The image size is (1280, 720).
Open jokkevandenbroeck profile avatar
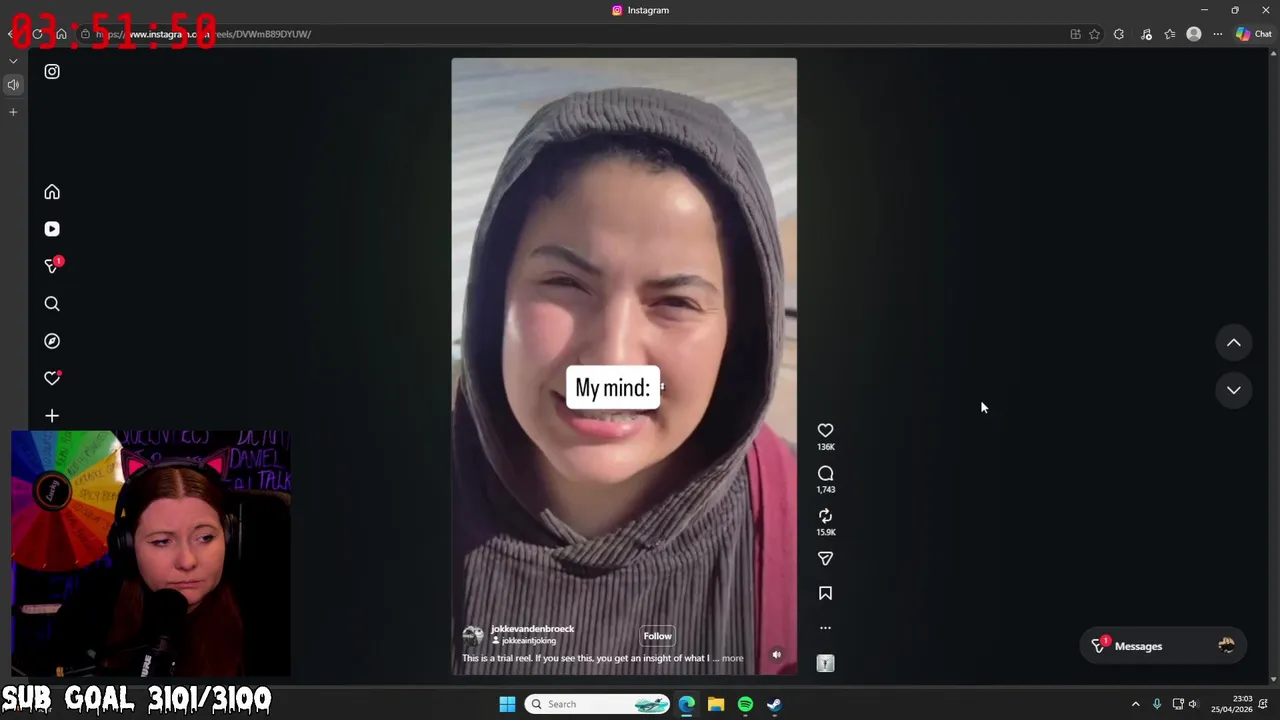pos(473,634)
